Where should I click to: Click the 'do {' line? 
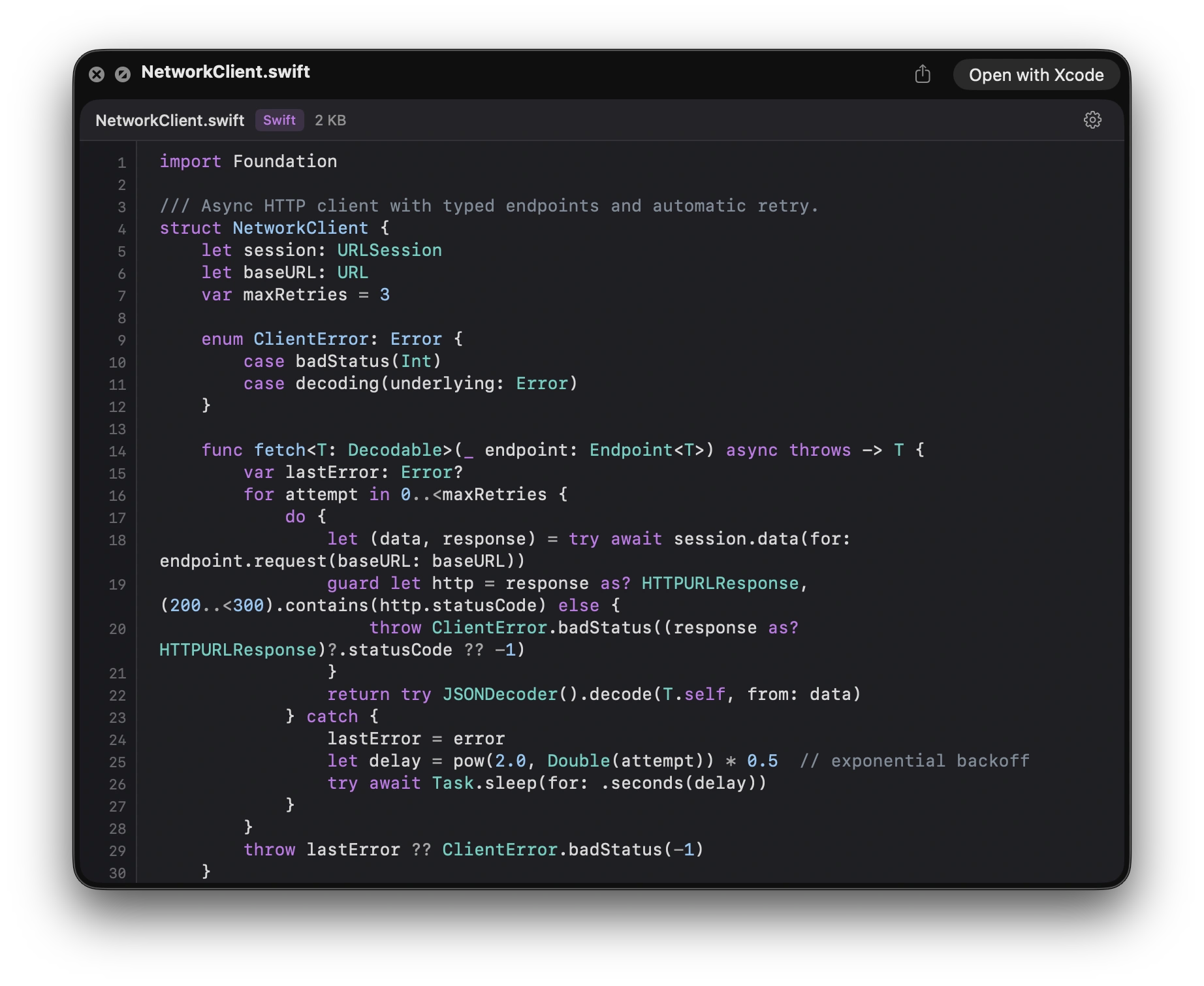click(306, 517)
